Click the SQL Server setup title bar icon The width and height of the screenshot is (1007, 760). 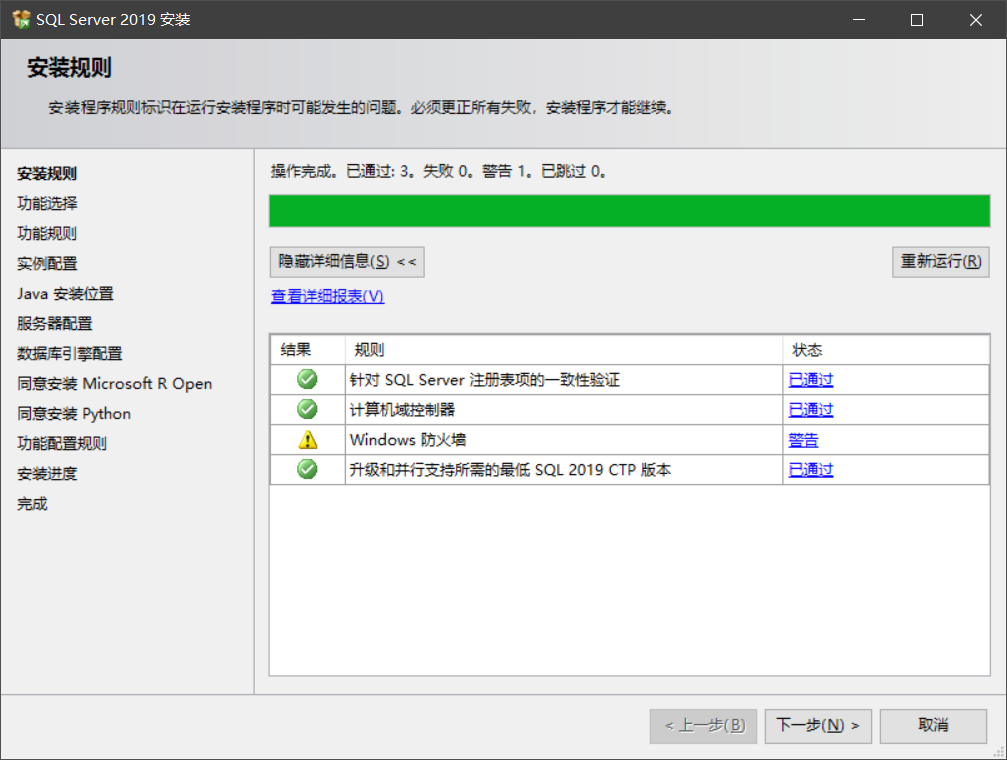pos(21,19)
